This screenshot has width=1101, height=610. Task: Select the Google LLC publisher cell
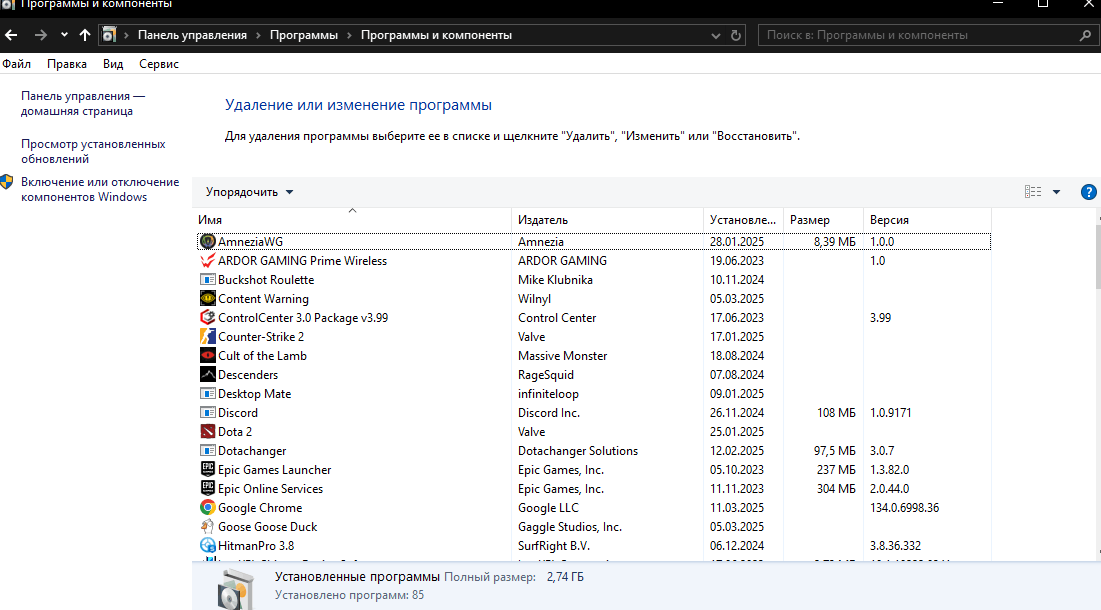click(x=548, y=508)
